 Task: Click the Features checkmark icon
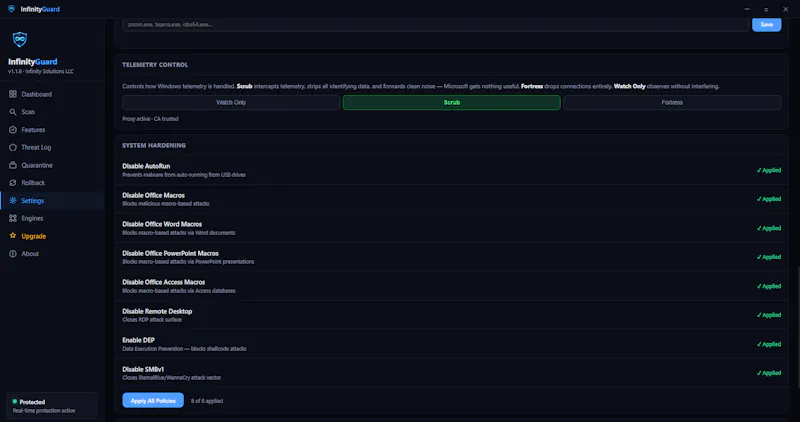13,130
